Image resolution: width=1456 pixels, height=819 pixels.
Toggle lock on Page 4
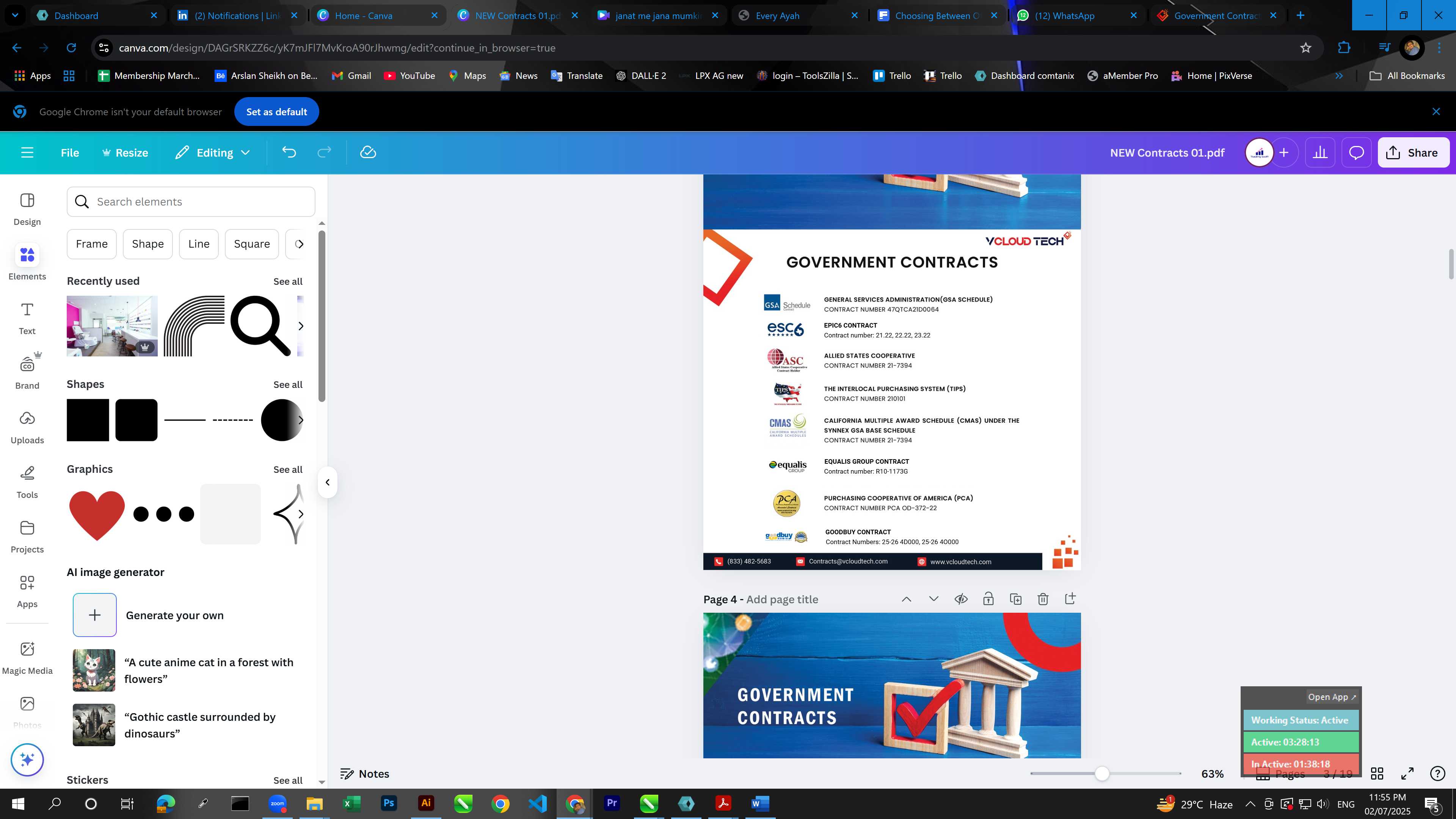988,599
